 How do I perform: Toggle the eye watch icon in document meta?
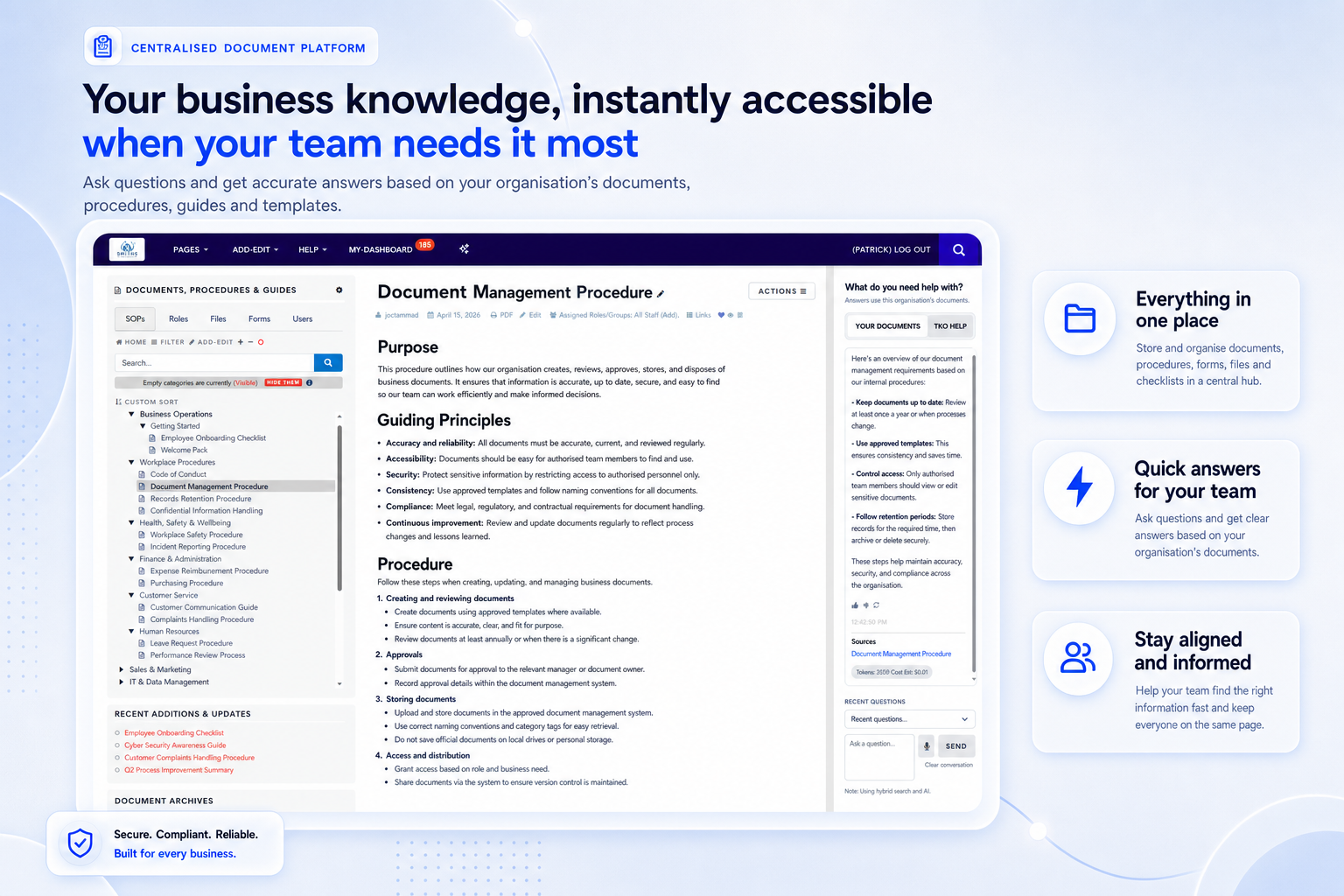pos(731,315)
